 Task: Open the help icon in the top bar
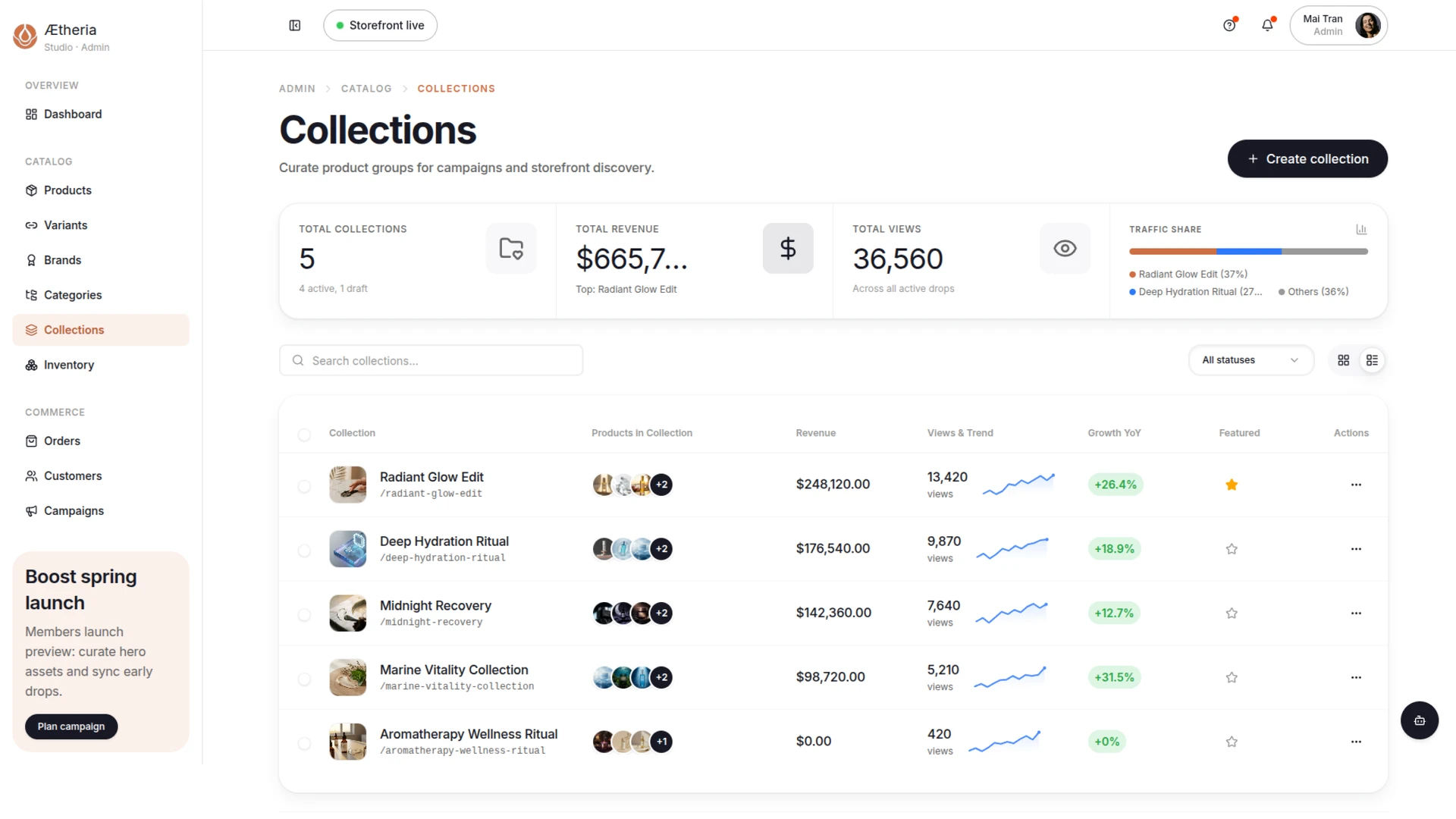(1229, 25)
